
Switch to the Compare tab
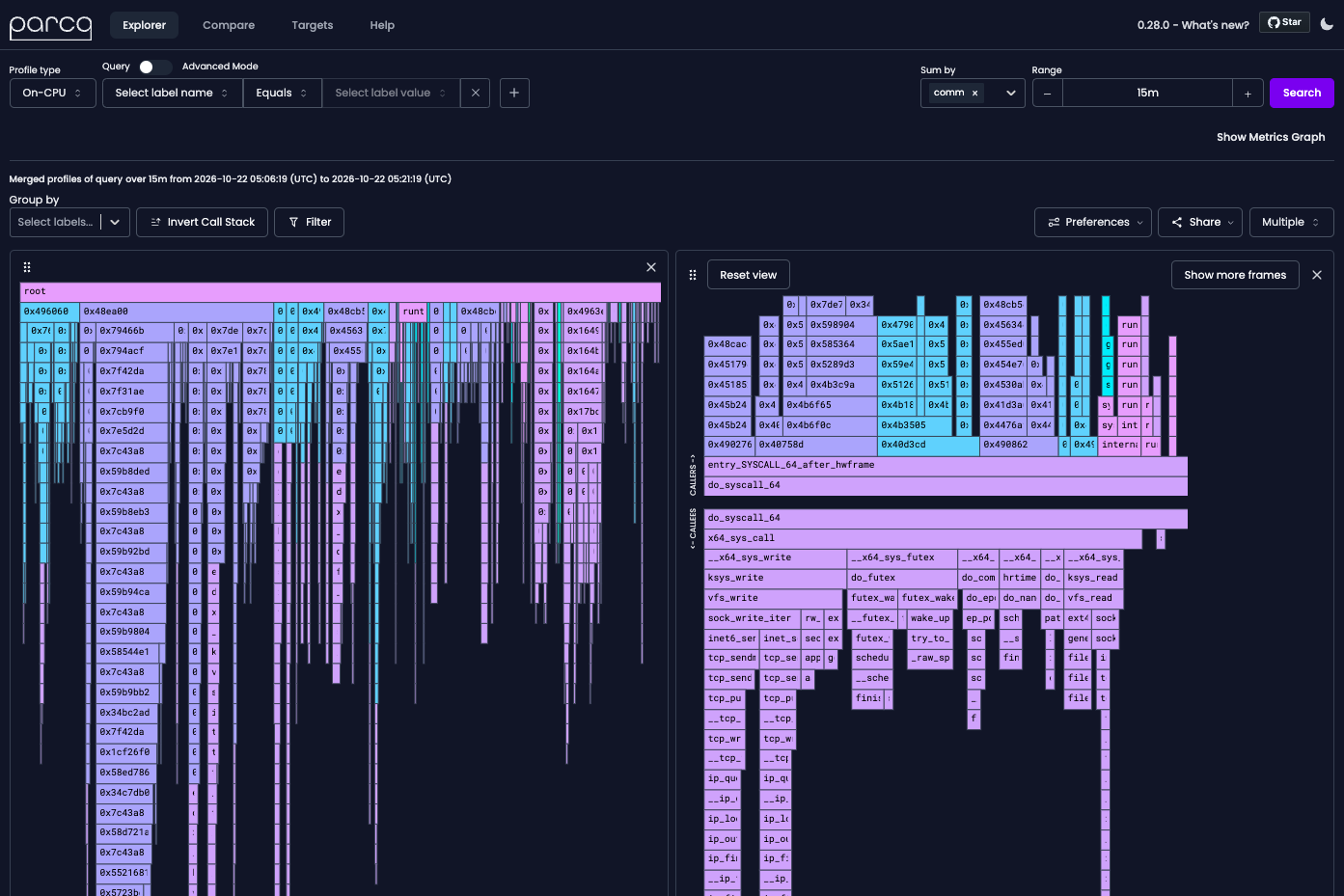[229, 25]
